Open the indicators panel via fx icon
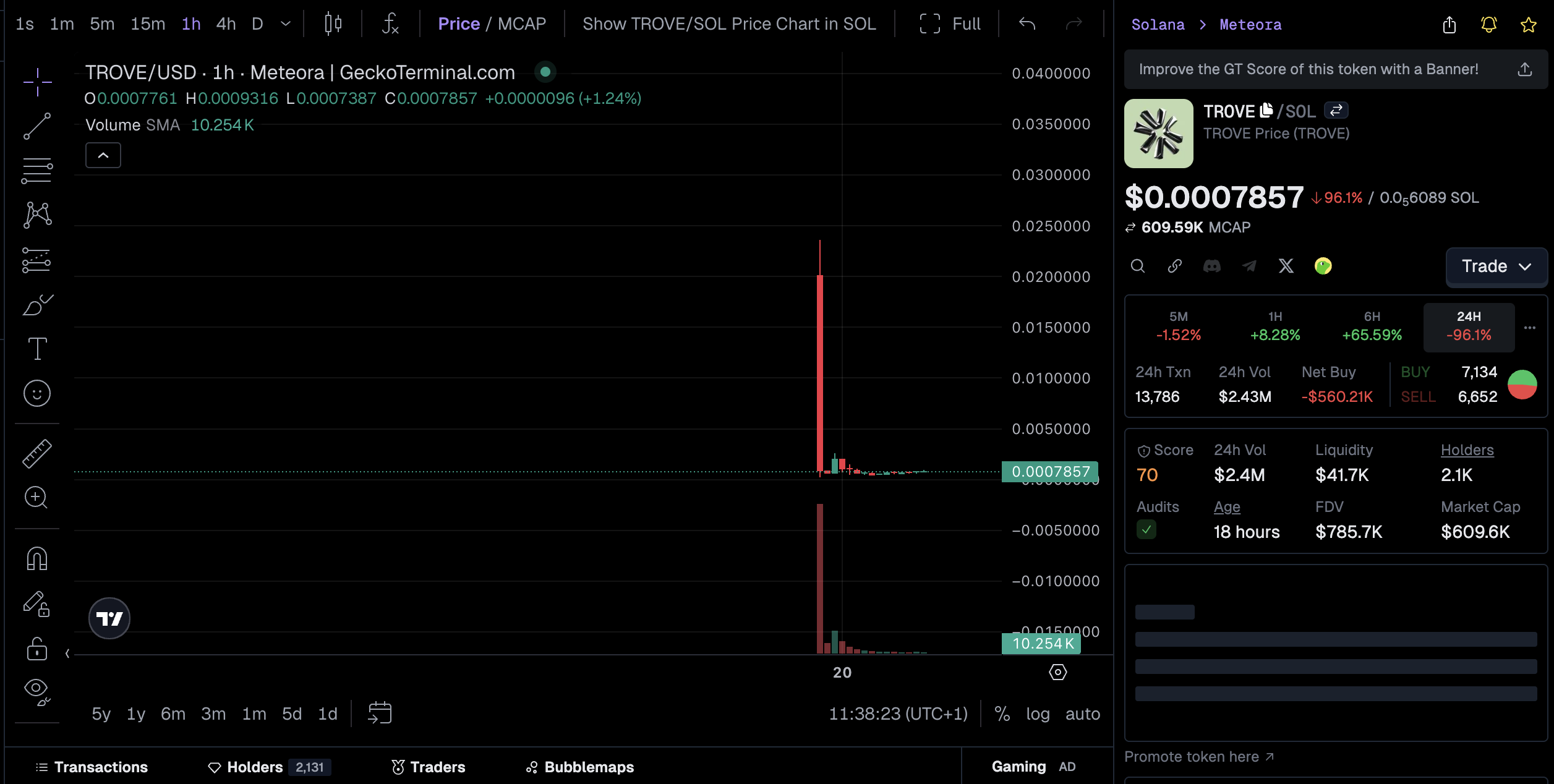The image size is (1554, 784). click(390, 23)
